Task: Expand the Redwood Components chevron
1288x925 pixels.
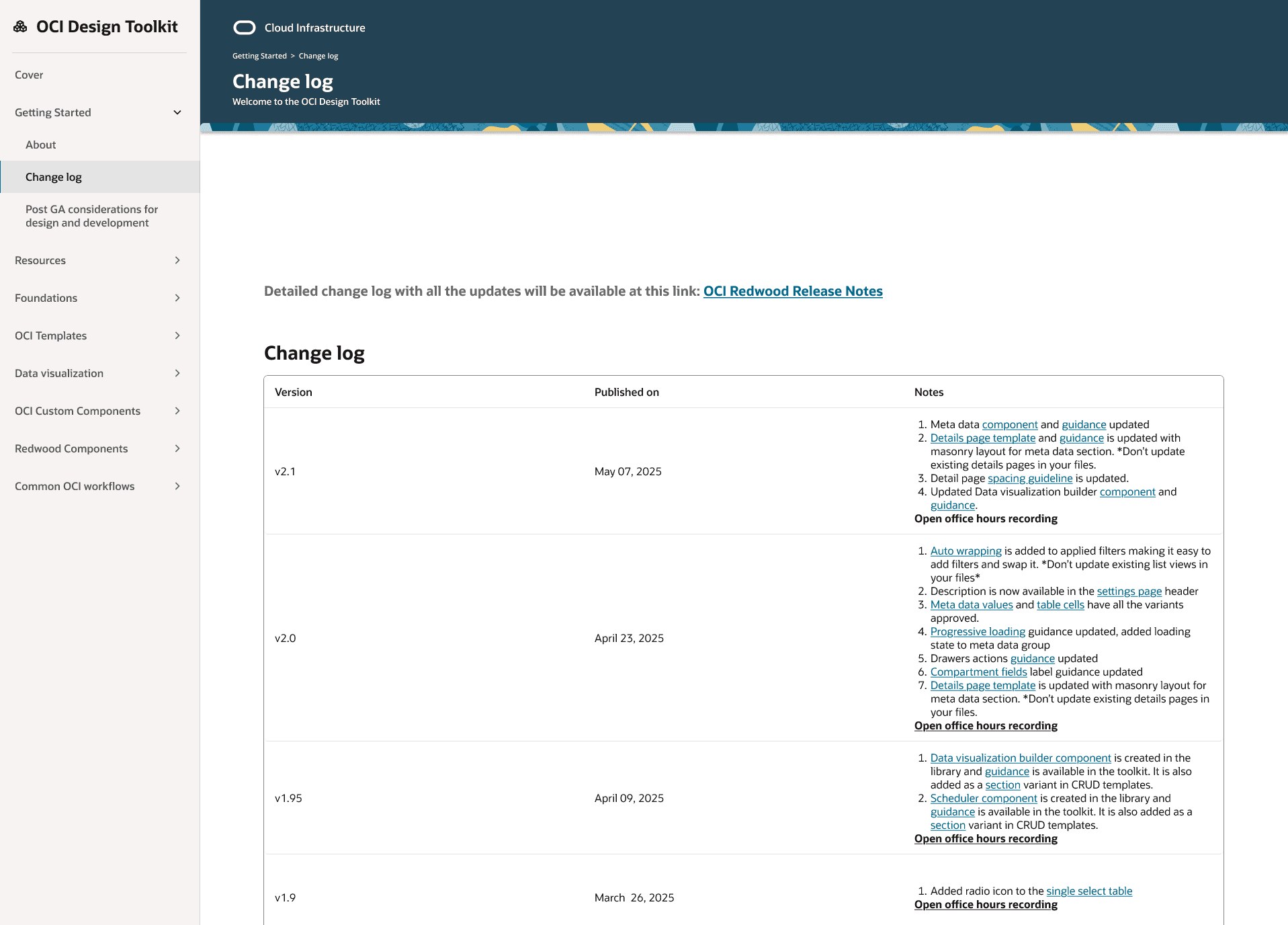Action: click(177, 448)
